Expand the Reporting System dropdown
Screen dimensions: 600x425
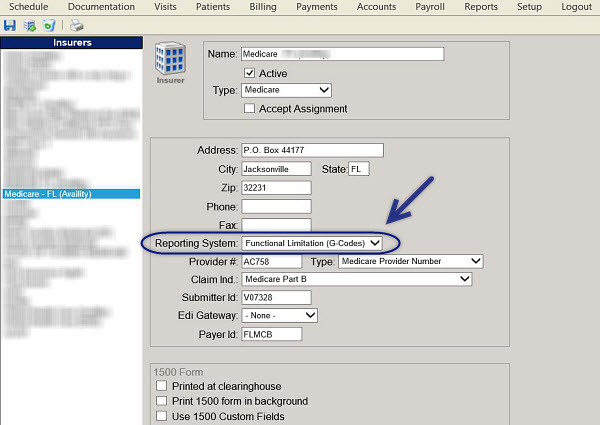[x=312, y=243]
